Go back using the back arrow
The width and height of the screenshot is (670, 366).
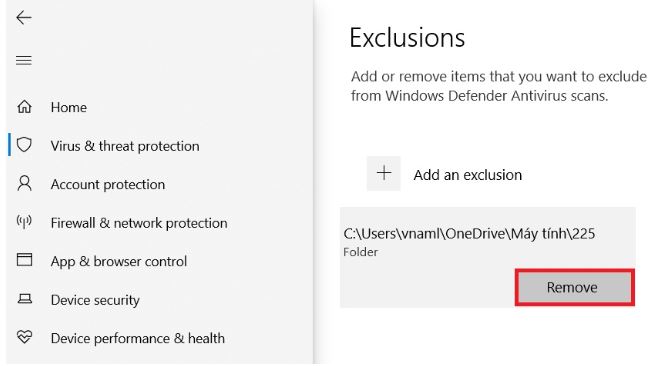point(24,18)
